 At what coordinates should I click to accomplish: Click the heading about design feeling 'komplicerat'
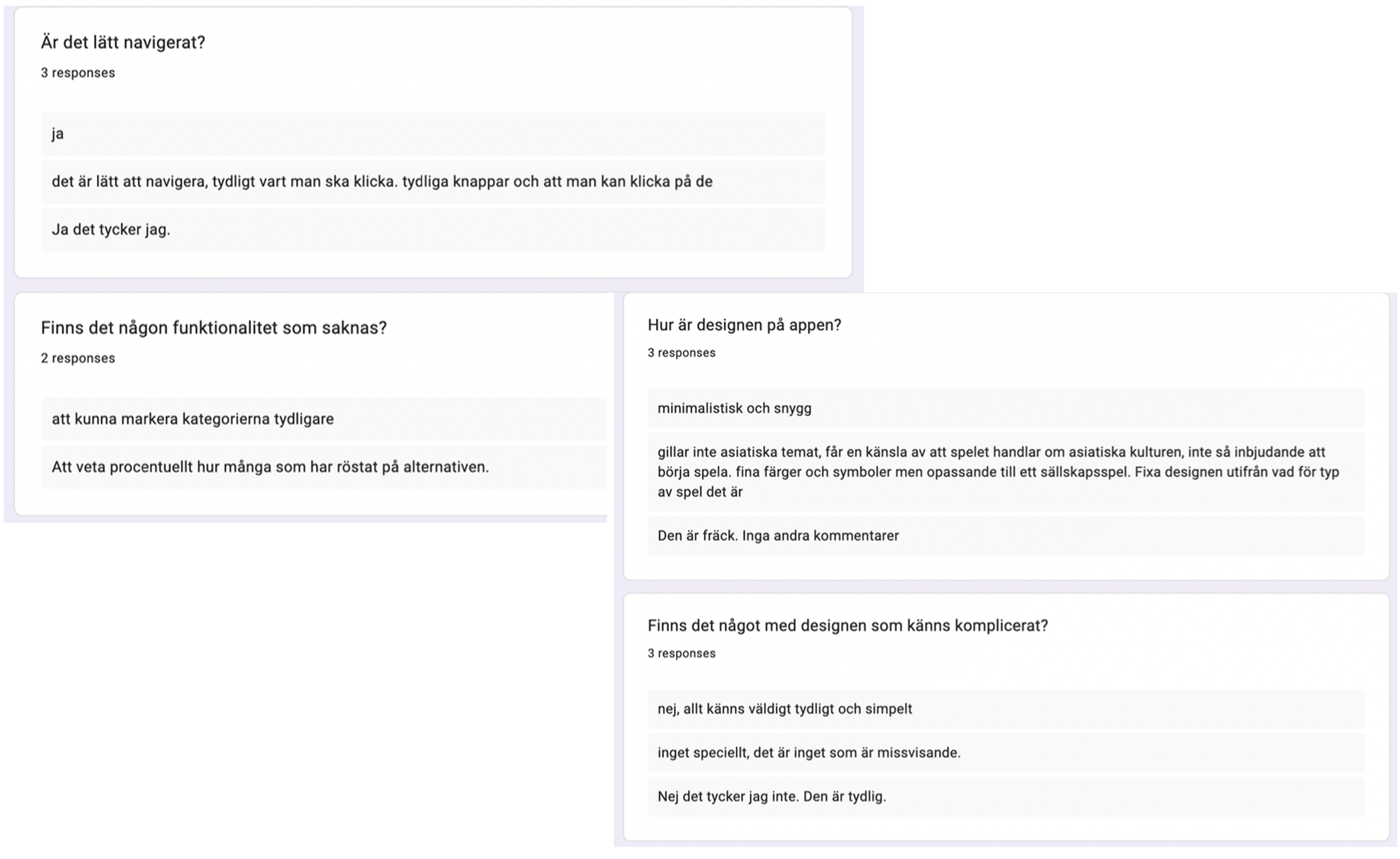847,625
